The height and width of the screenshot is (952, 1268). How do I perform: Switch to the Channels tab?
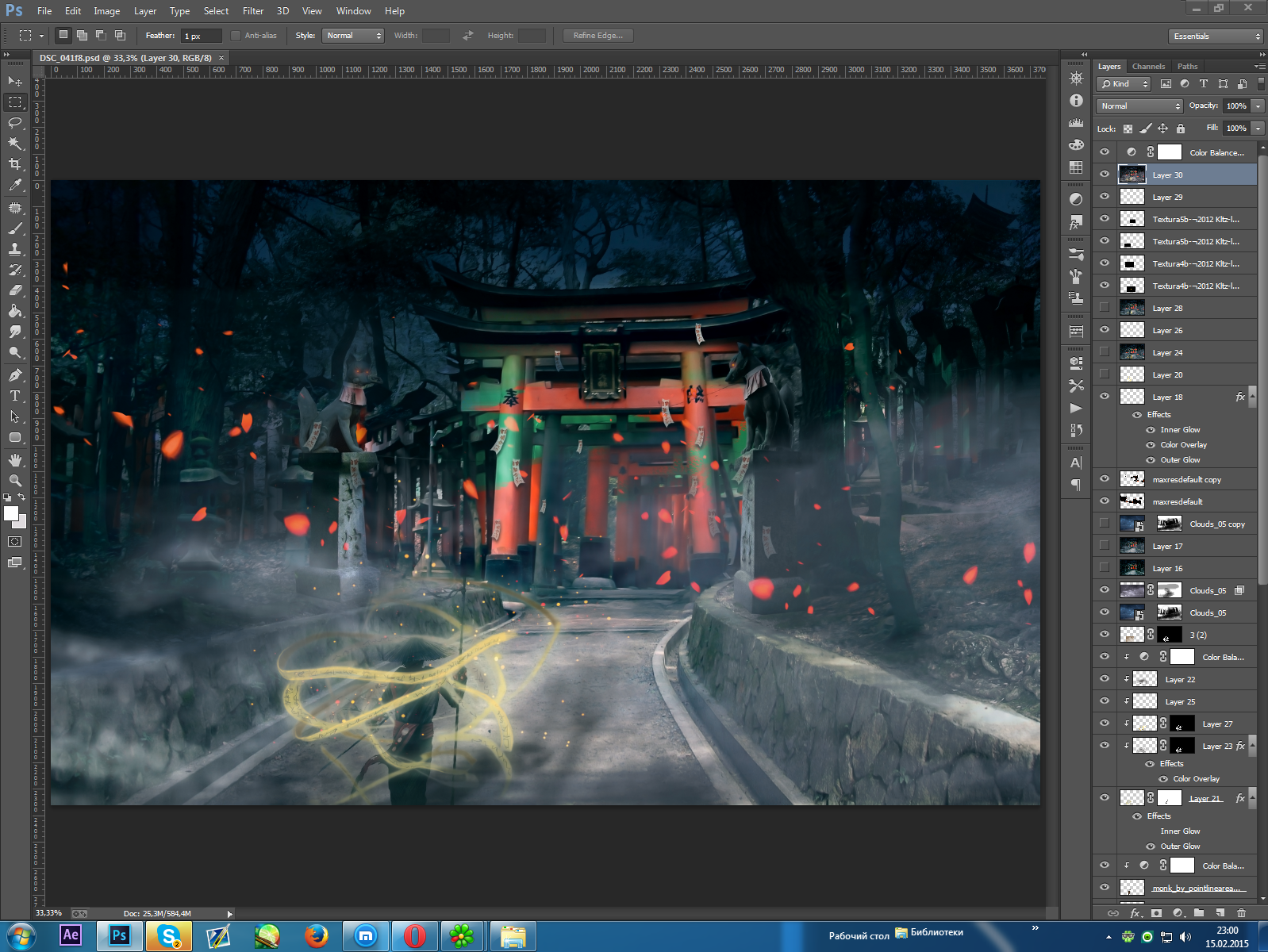click(1148, 67)
